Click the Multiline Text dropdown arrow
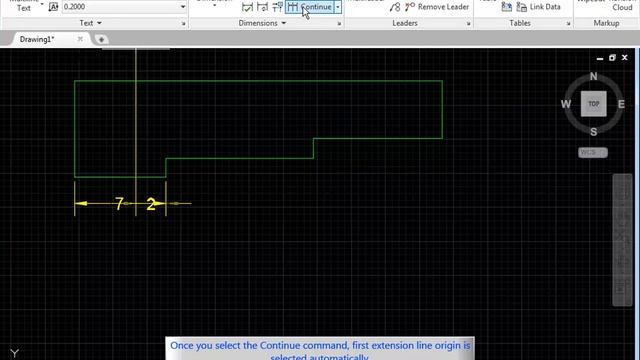 pos(42,4)
